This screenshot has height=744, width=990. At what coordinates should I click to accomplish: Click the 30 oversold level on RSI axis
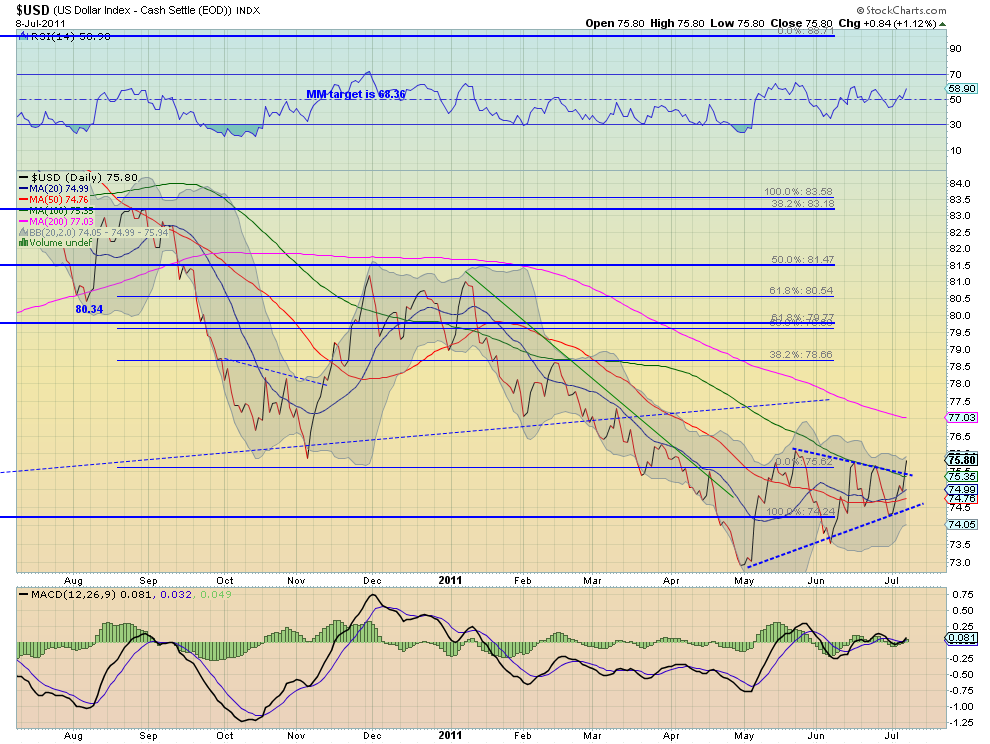pos(955,124)
